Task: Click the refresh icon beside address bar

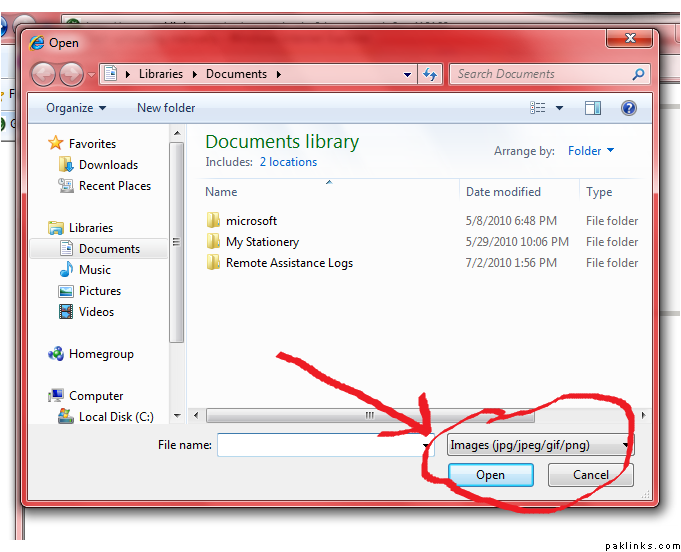Action: (x=430, y=74)
